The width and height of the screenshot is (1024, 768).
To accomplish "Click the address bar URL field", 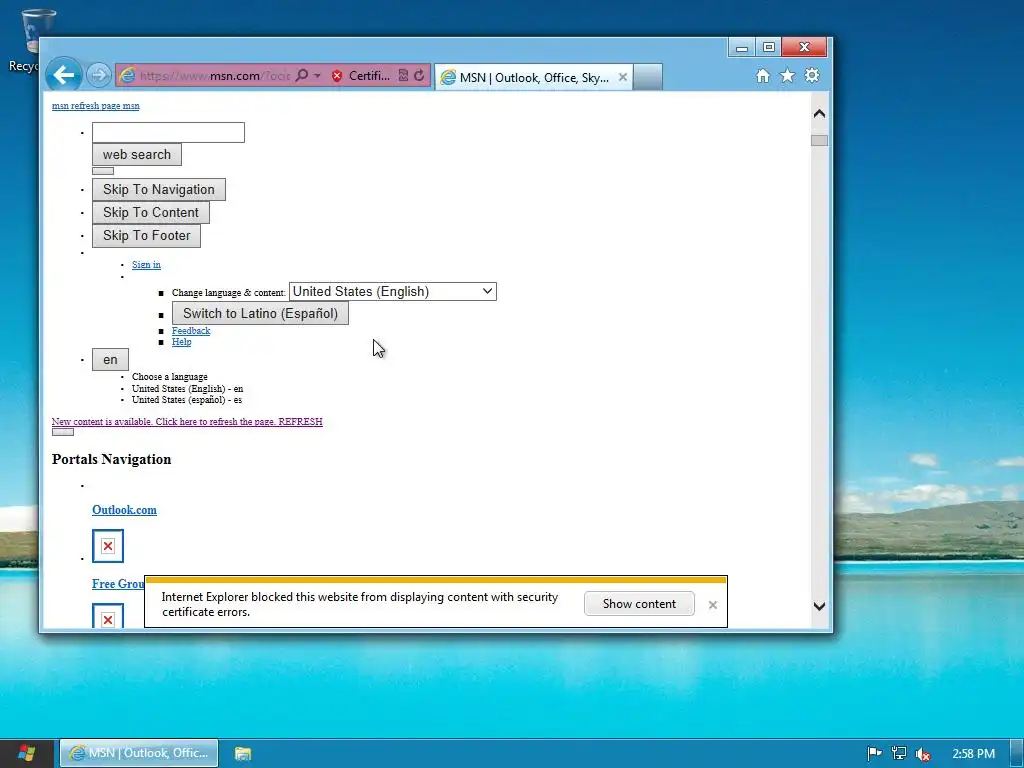I will [x=214, y=76].
